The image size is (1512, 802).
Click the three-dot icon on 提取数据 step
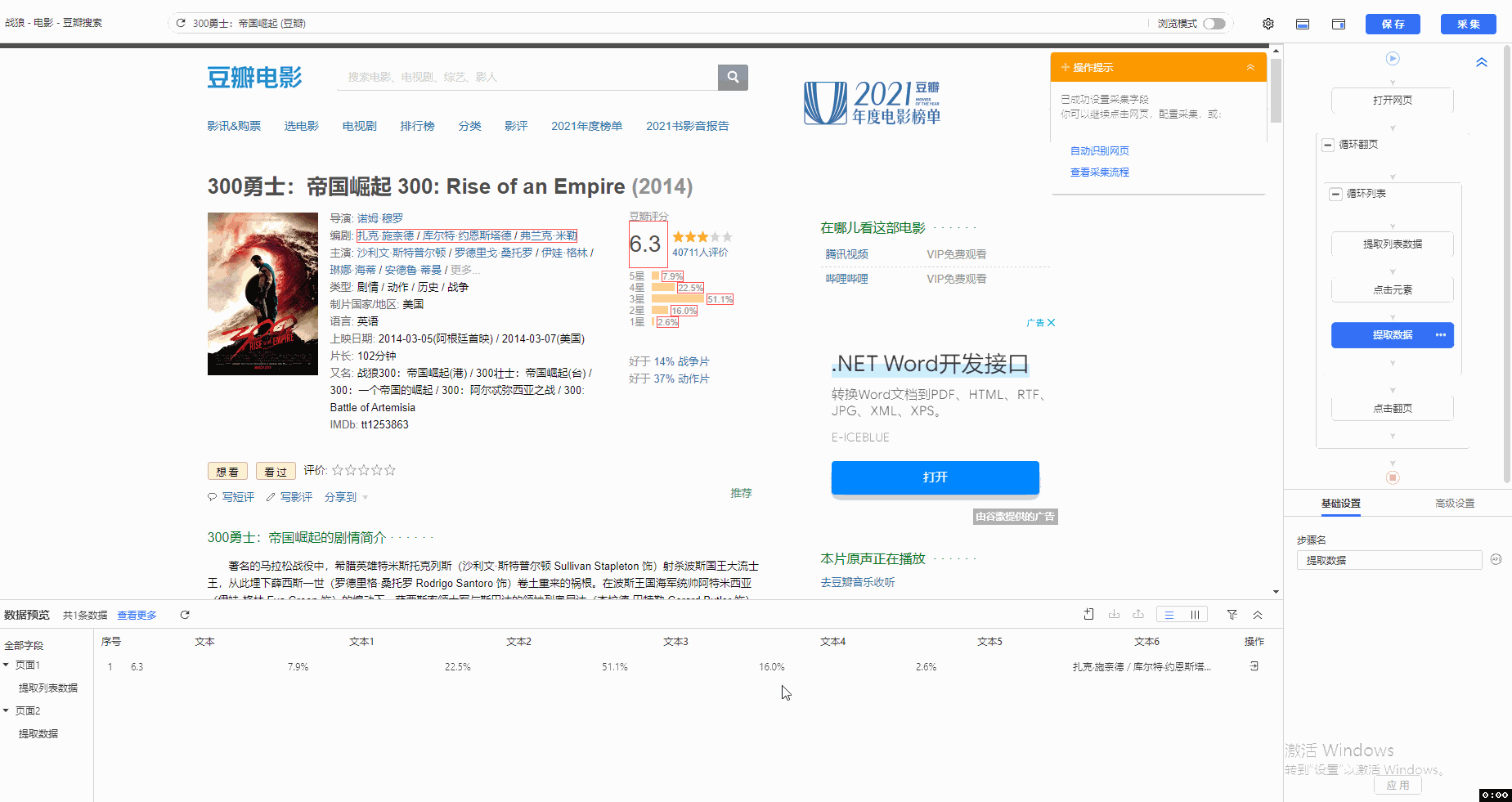tap(1440, 335)
